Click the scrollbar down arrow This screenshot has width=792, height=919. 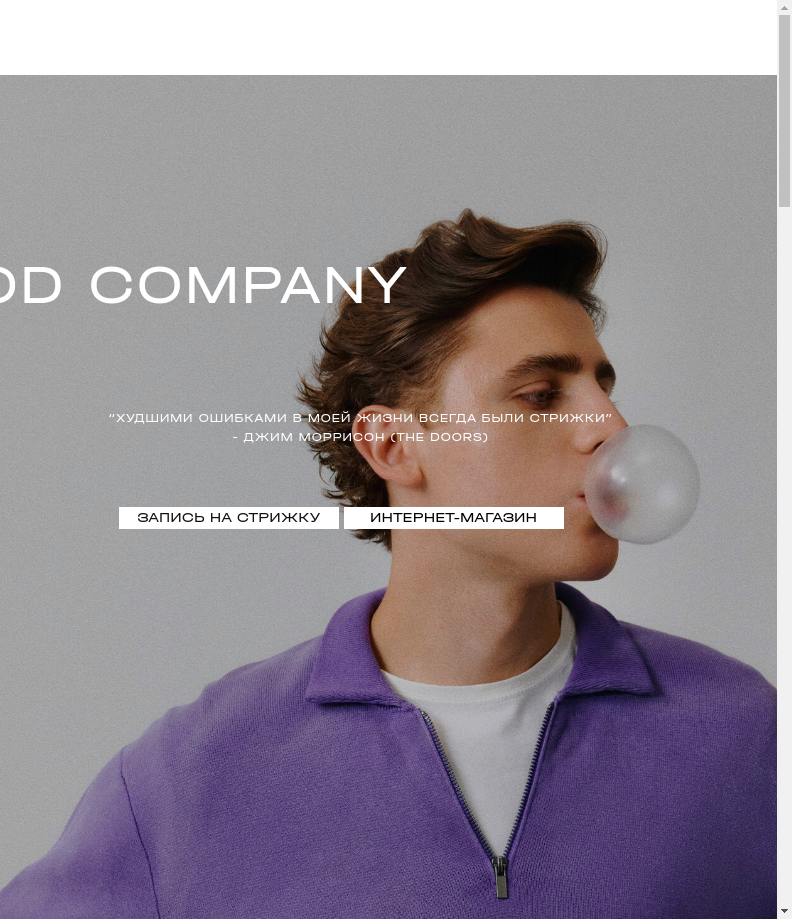click(784, 912)
